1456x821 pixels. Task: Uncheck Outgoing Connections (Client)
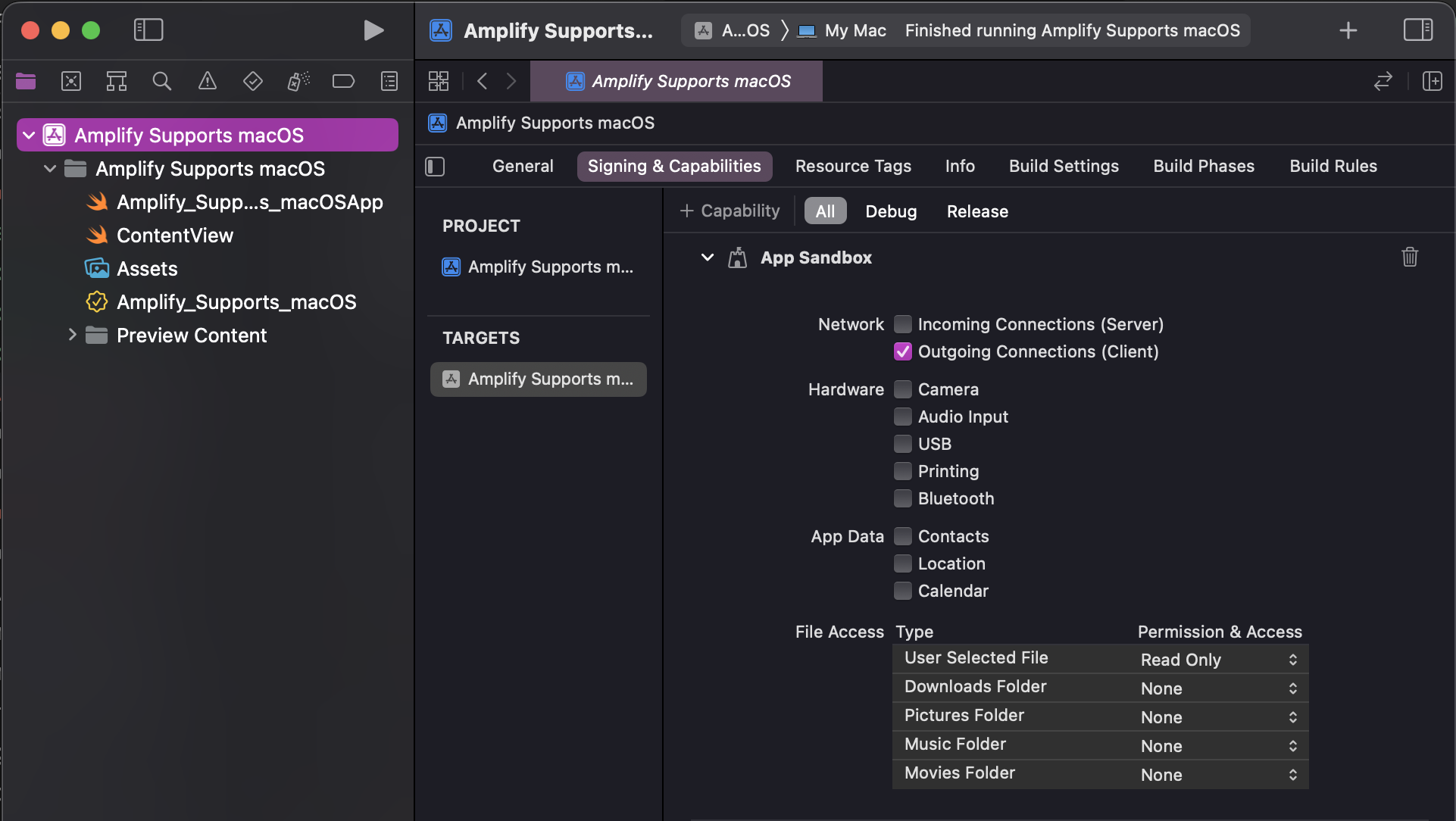pyautogui.click(x=903, y=351)
